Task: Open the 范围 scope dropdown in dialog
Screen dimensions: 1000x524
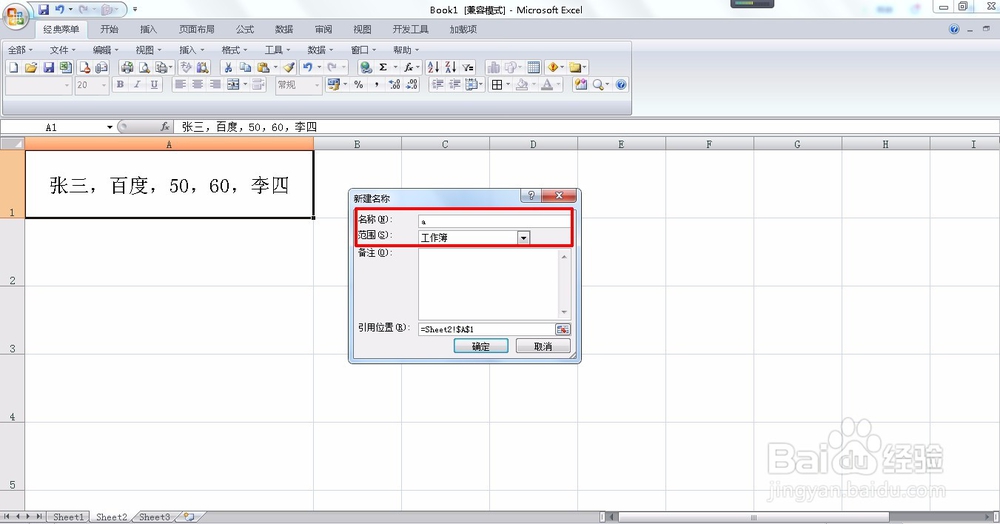Action: click(523, 237)
